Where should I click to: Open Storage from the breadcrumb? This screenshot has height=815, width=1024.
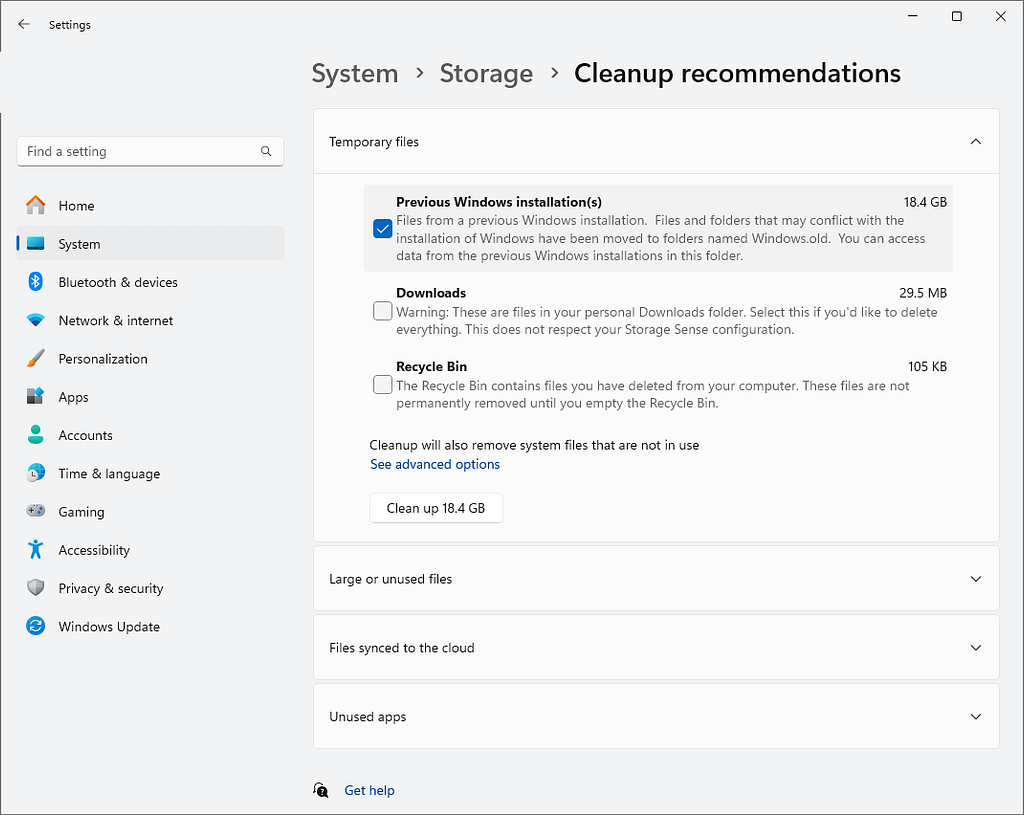tap(486, 73)
